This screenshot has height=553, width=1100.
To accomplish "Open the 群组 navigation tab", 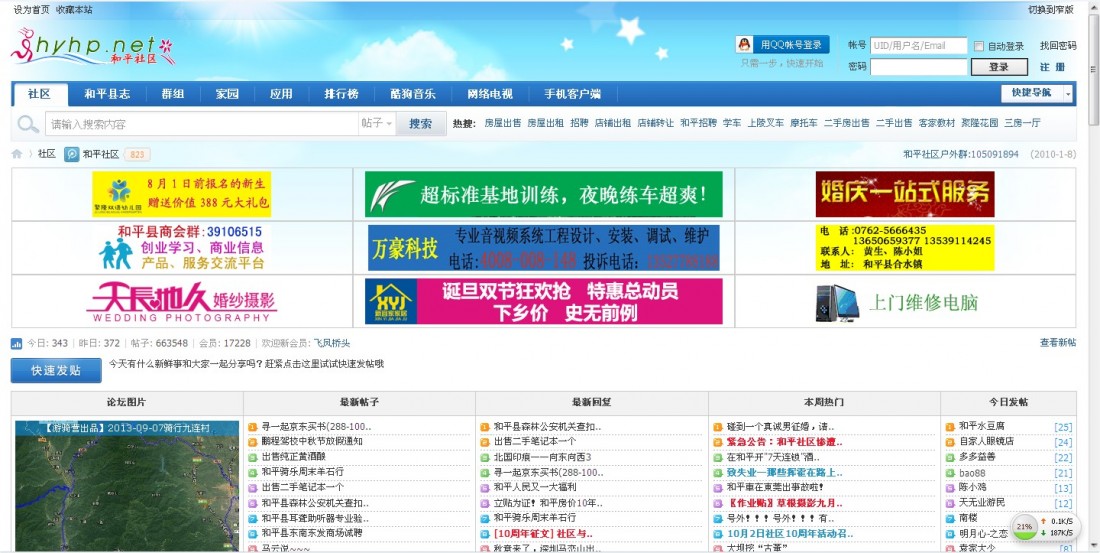I will (173, 94).
